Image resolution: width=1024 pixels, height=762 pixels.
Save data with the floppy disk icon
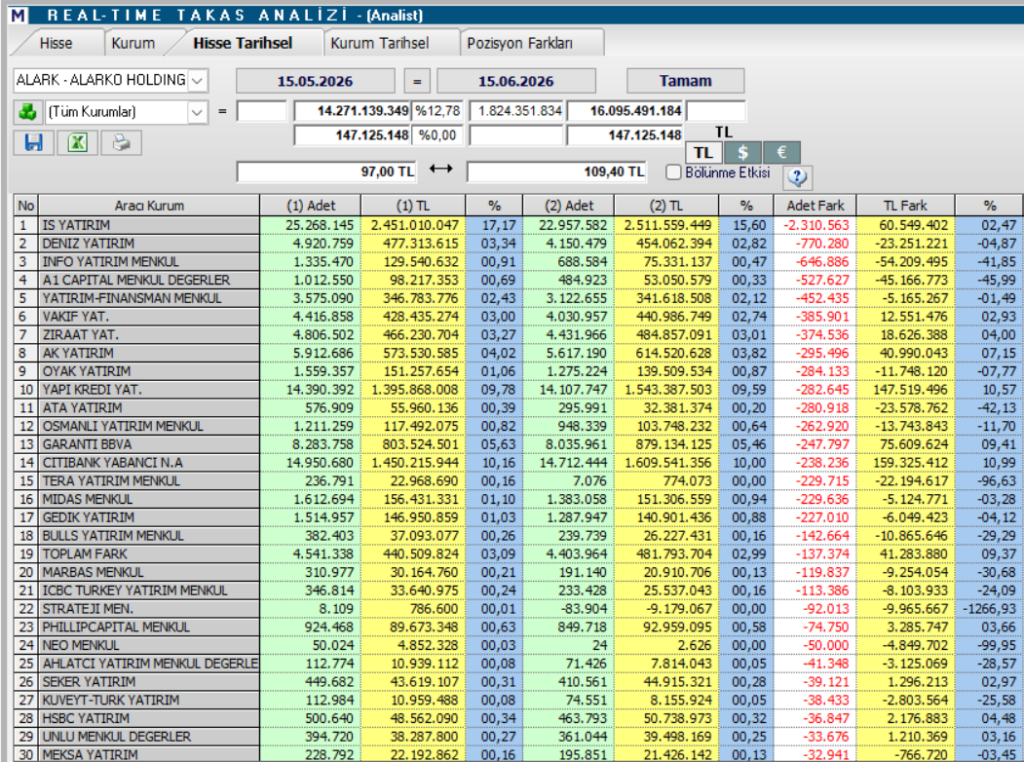(33, 142)
